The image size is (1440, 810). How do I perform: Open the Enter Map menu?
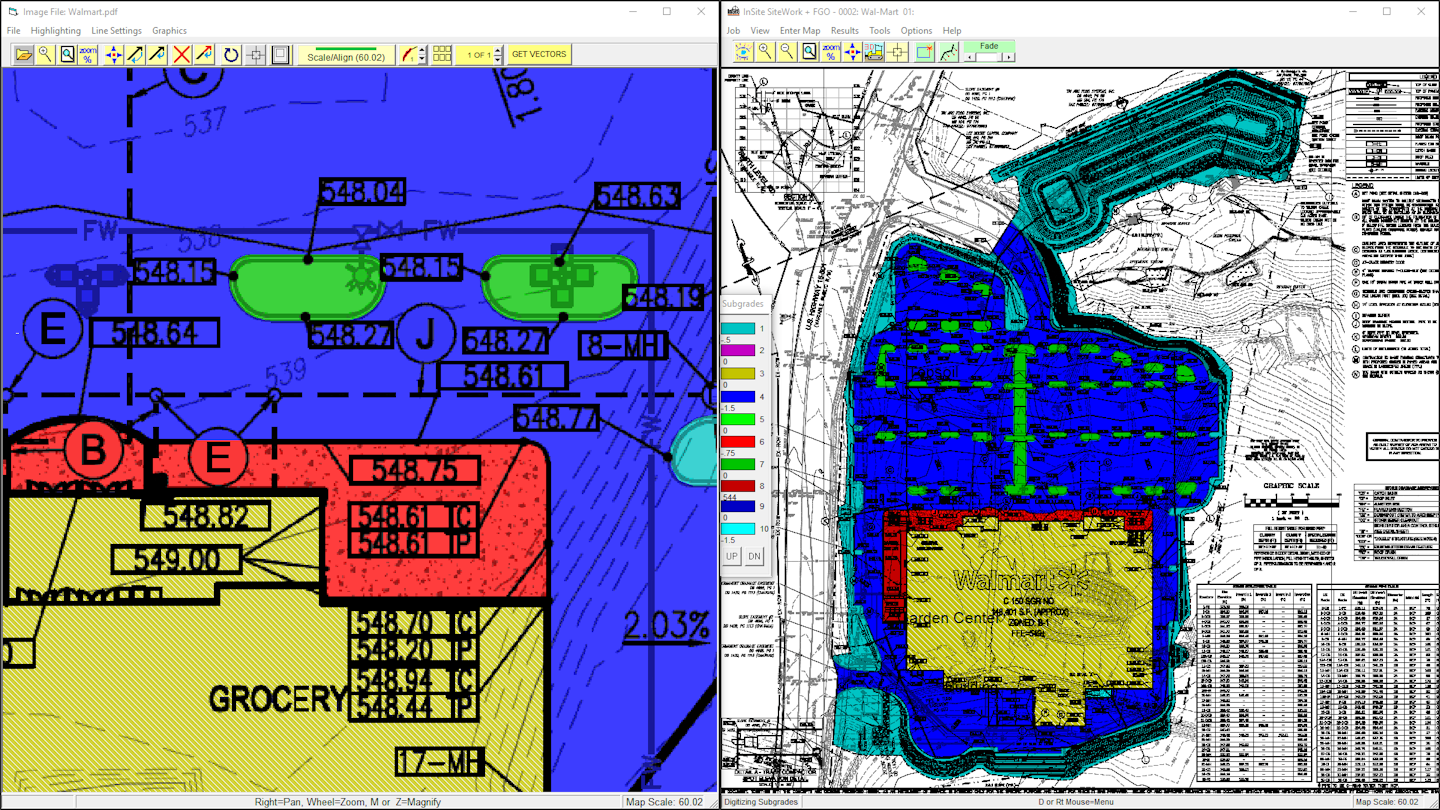pyautogui.click(x=800, y=31)
